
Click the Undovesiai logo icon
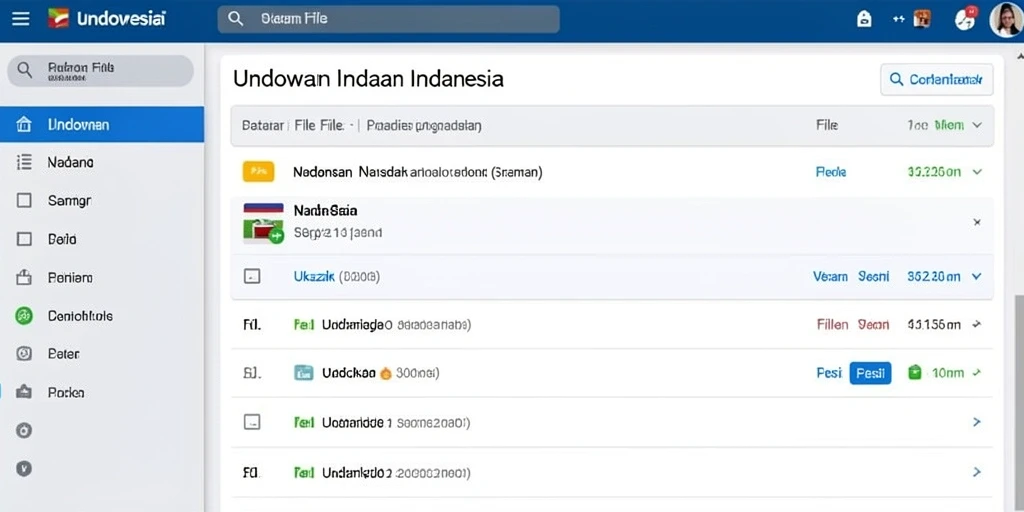click(x=58, y=18)
